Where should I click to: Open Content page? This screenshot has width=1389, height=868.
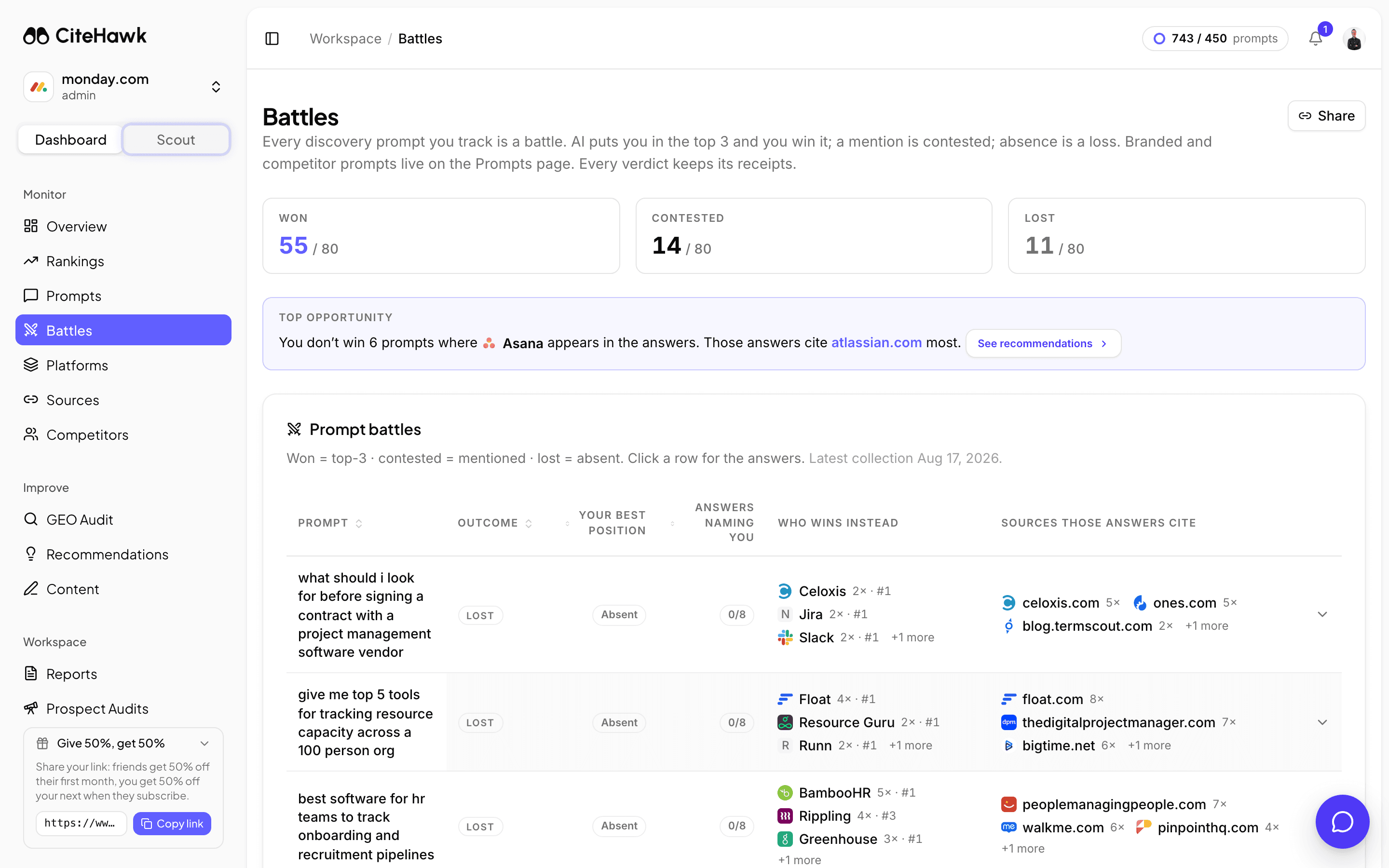click(x=123, y=589)
